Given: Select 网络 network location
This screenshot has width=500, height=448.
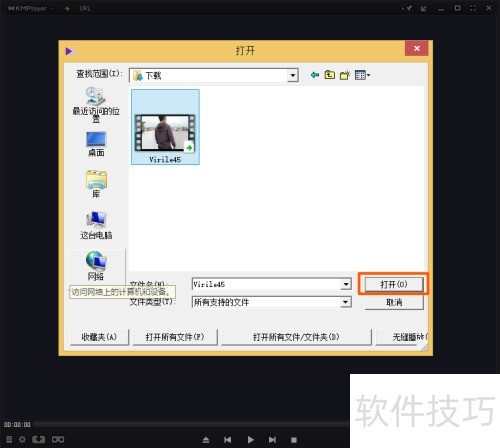Looking at the screenshot, I should click(96, 266).
